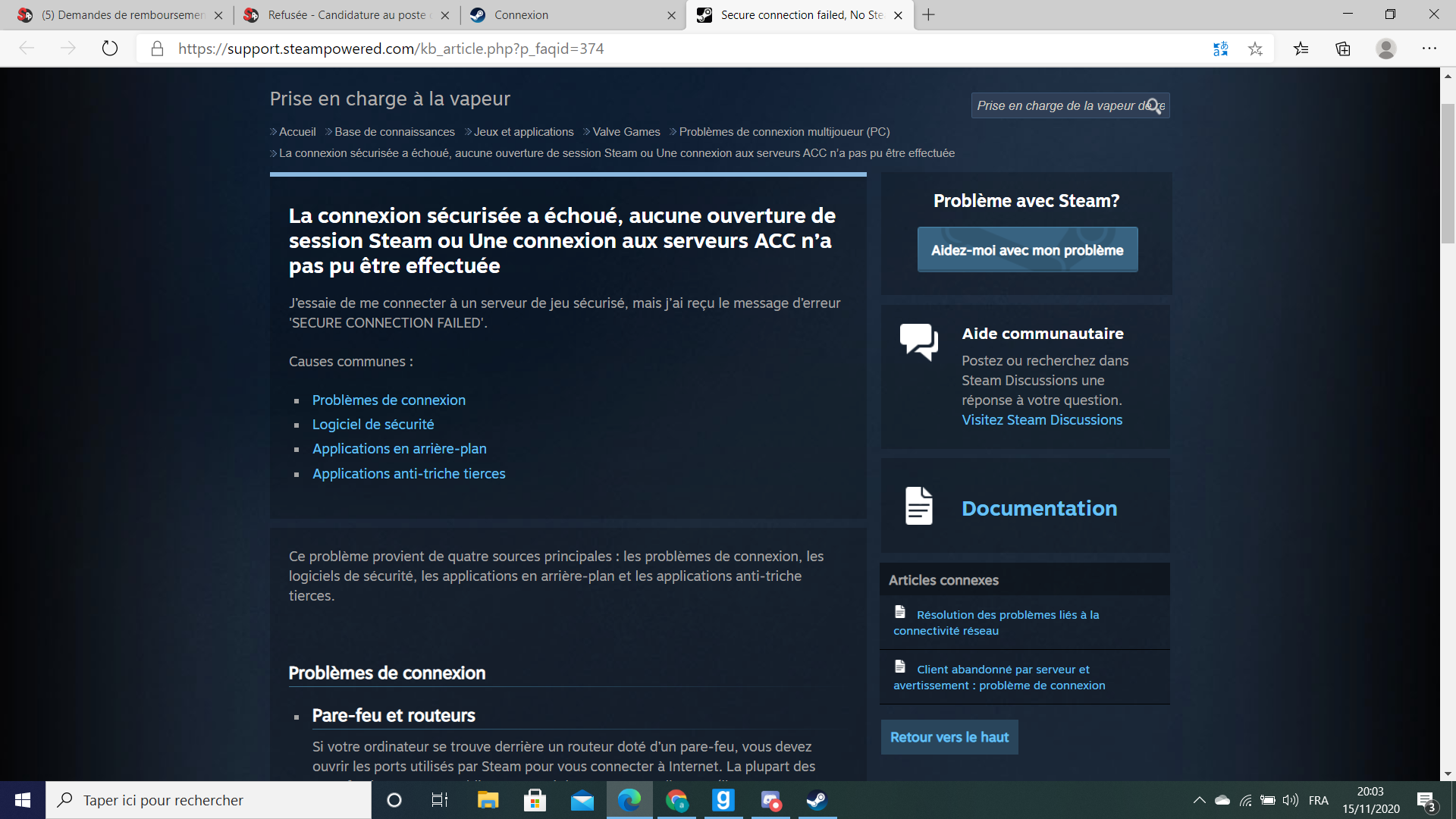Open Problèmes de connexion multijoueur breadcrumb
This screenshot has width=1456, height=819.
click(x=784, y=131)
